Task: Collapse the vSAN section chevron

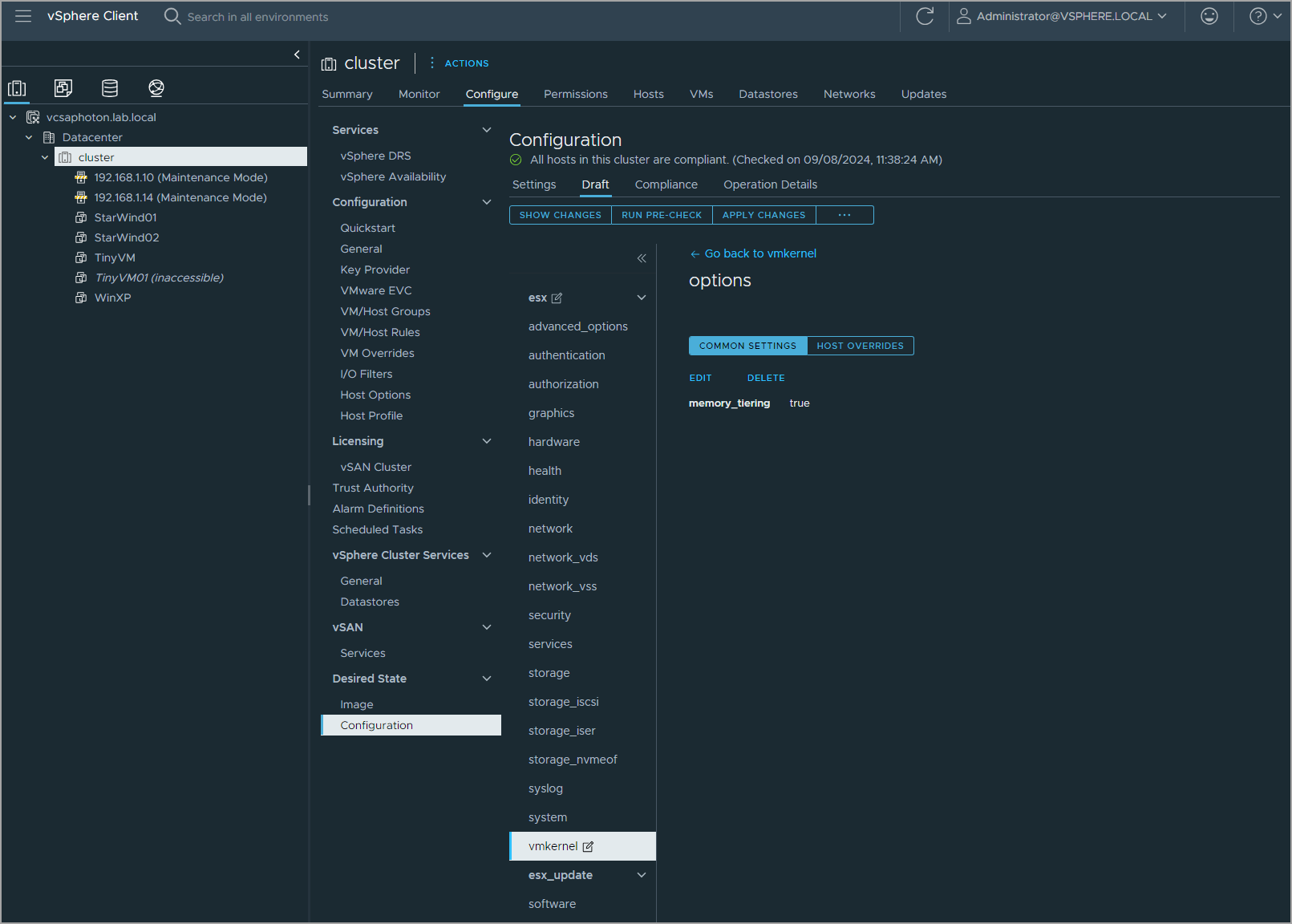Action: (x=486, y=627)
